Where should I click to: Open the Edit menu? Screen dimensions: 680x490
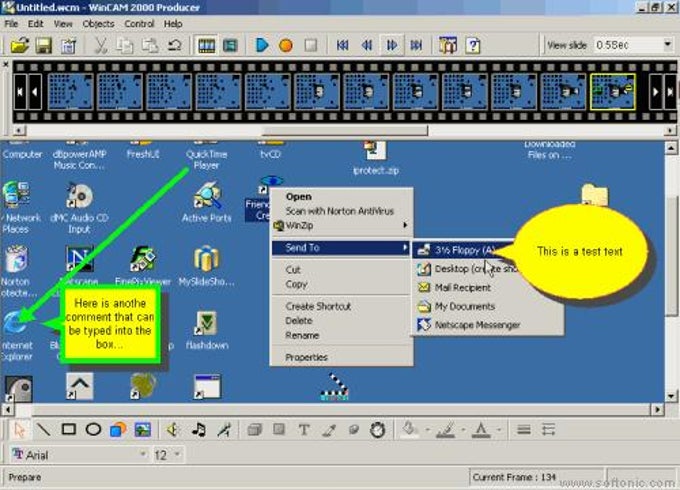[x=36, y=24]
